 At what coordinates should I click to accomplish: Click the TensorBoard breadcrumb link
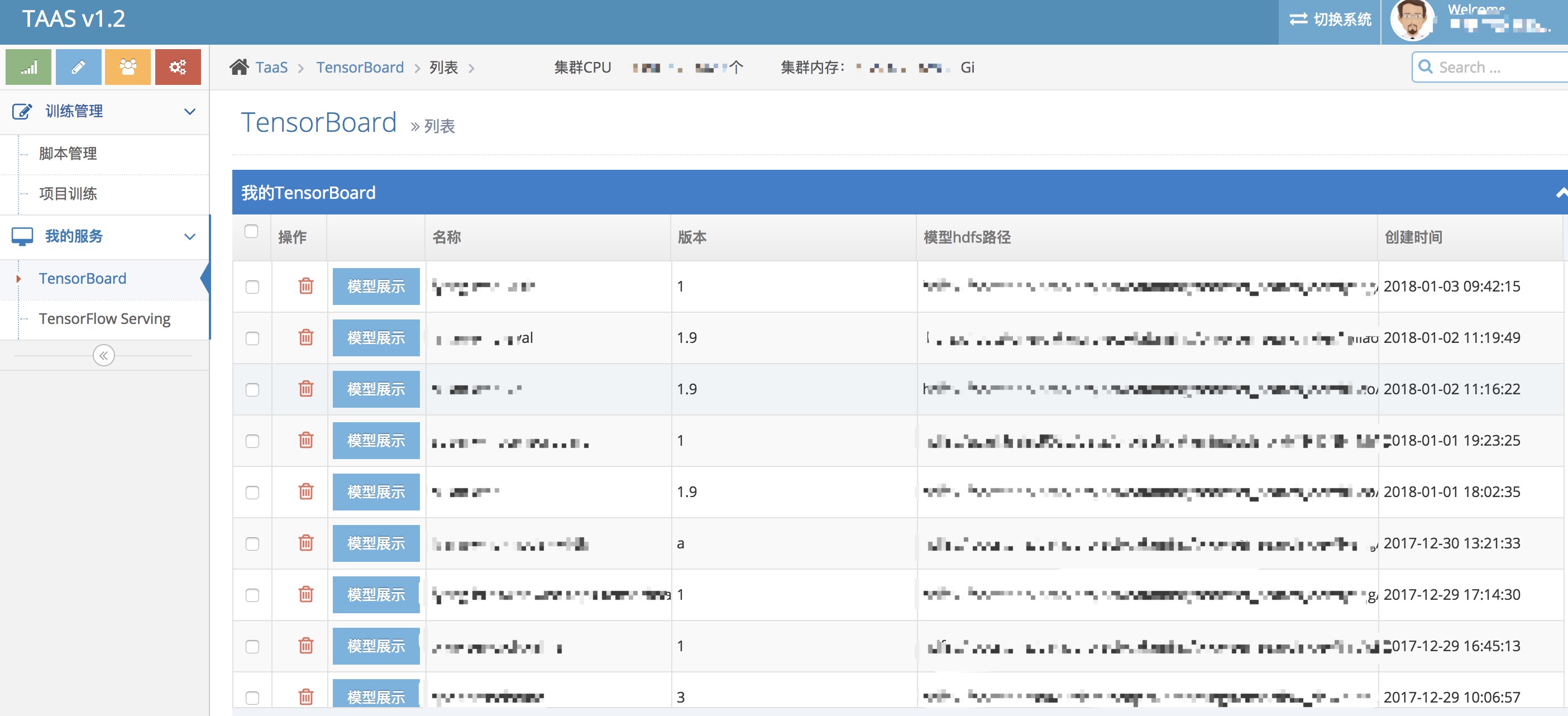pyautogui.click(x=360, y=67)
